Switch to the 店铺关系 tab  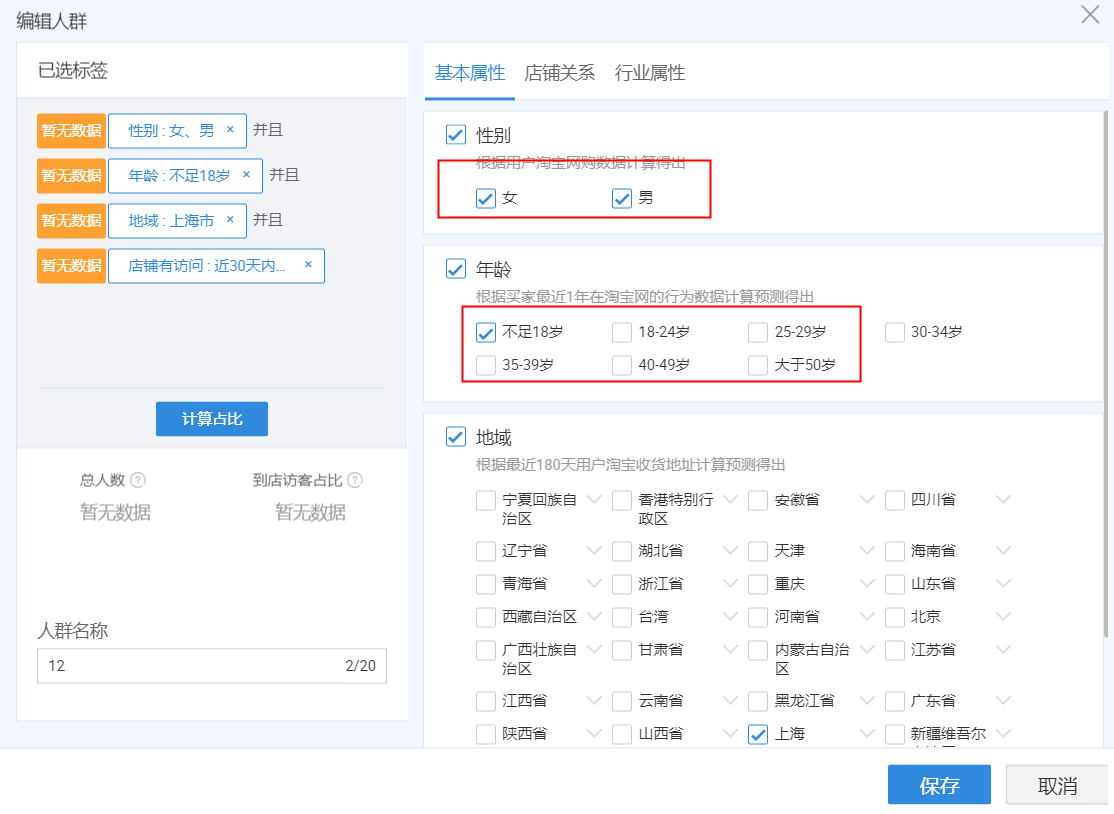point(559,73)
